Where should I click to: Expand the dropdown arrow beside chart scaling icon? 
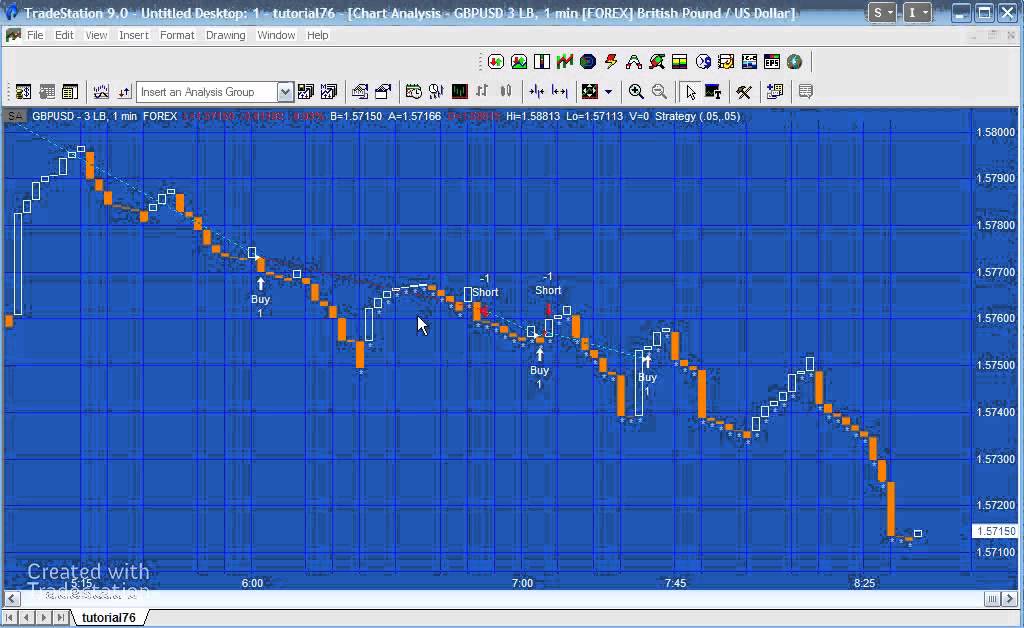[608, 91]
